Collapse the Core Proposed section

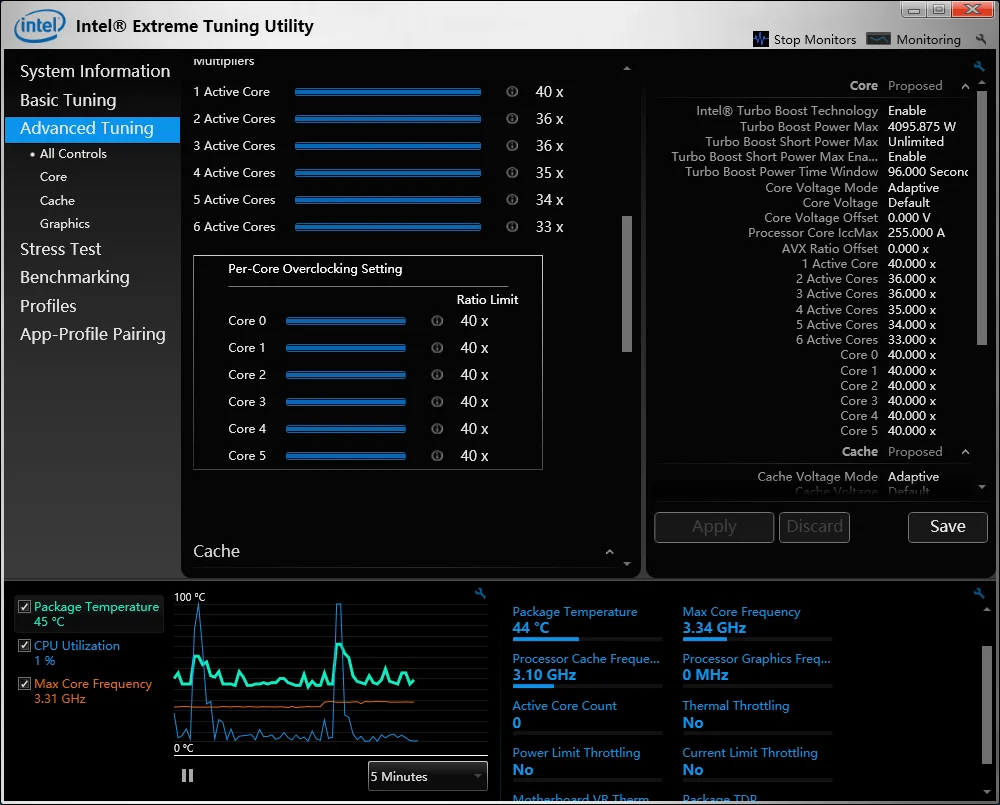tap(965, 86)
